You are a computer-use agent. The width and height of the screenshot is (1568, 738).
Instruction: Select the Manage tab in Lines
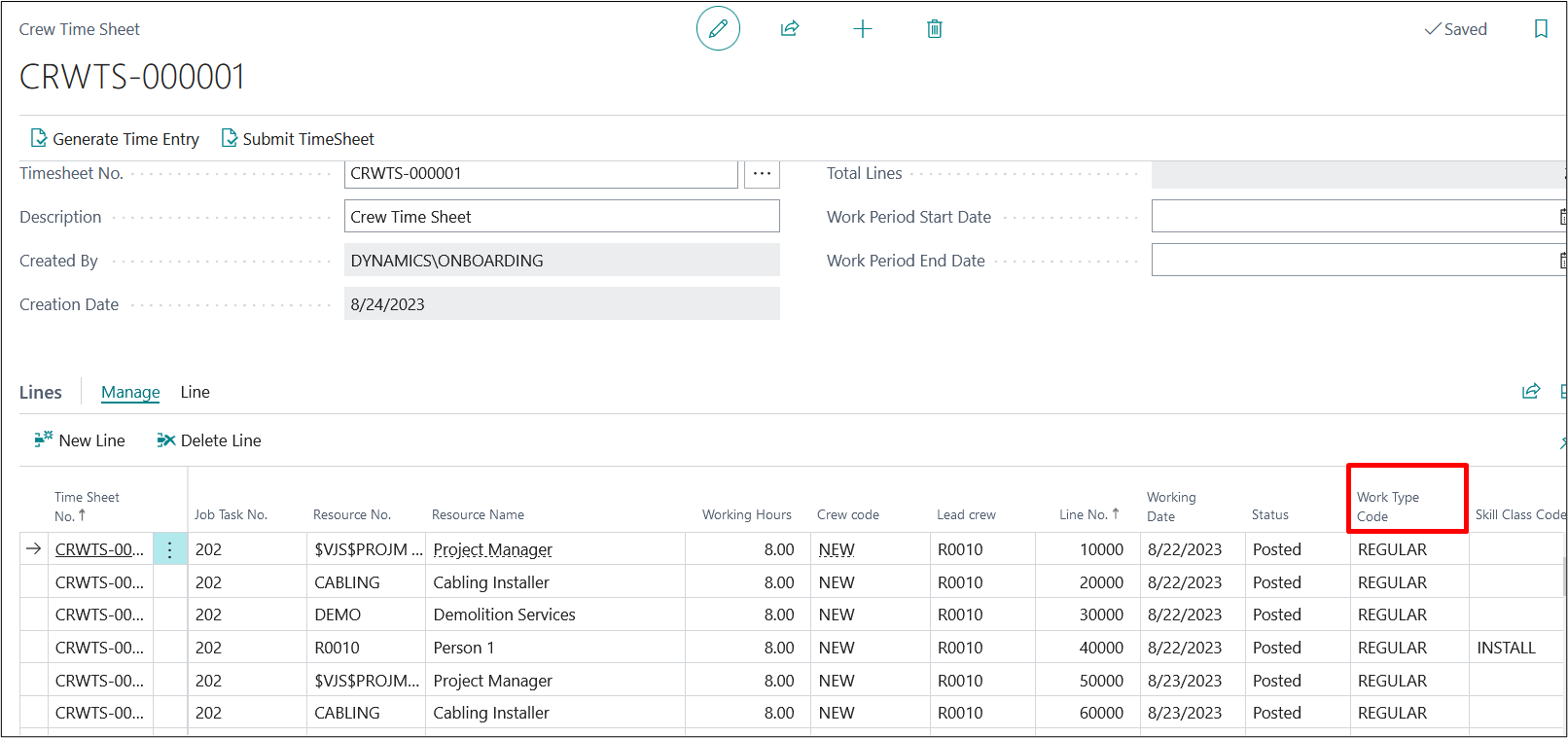(x=130, y=392)
